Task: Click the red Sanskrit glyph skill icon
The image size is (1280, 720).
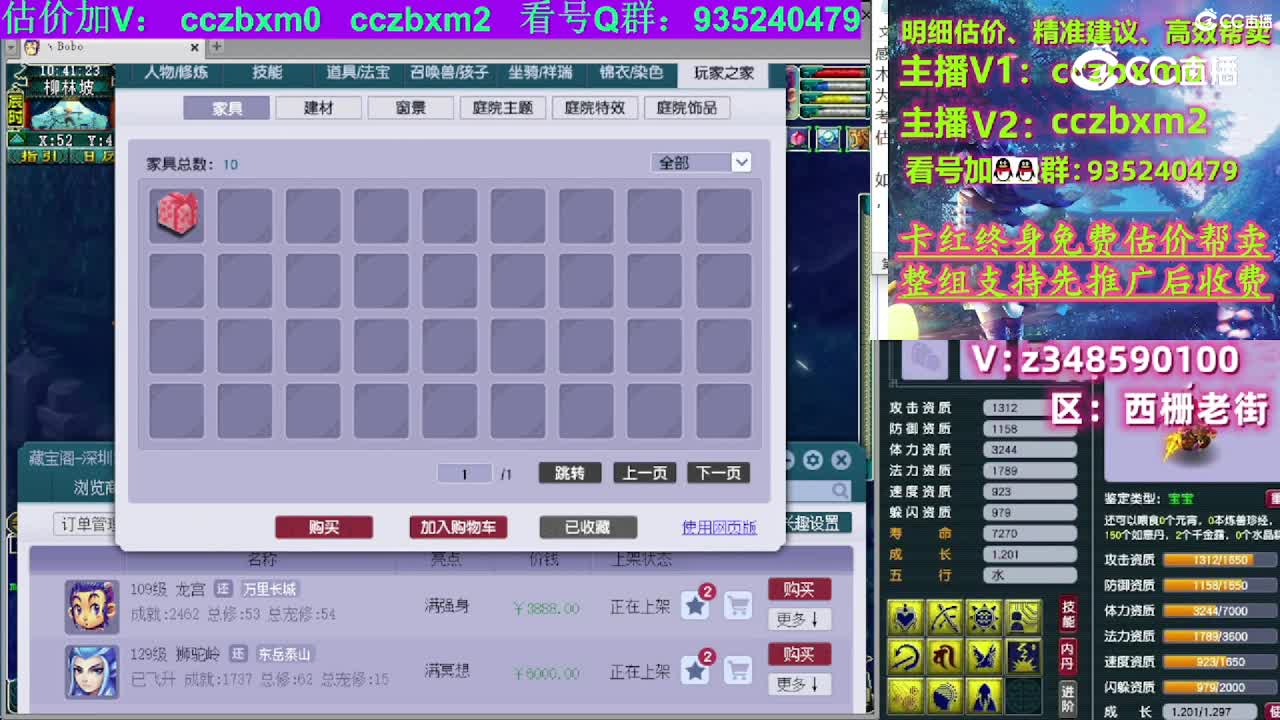Action: [944, 657]
